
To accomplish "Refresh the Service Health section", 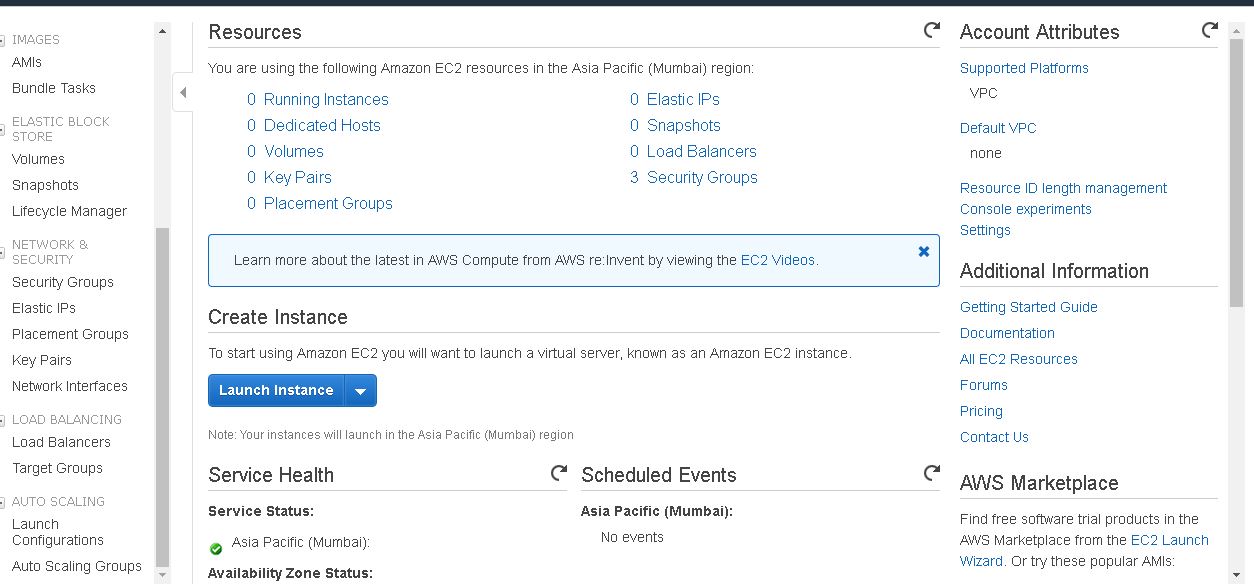I will pos(558,474).
